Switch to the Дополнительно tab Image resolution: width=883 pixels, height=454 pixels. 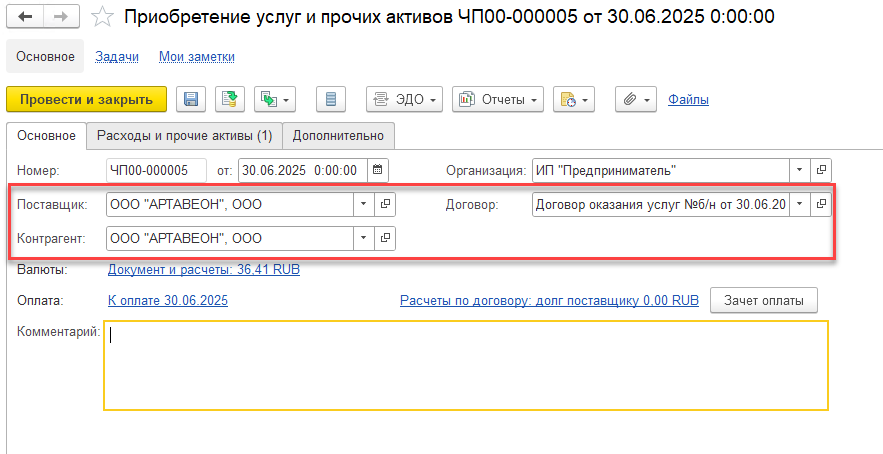click(x=338, y=135)
